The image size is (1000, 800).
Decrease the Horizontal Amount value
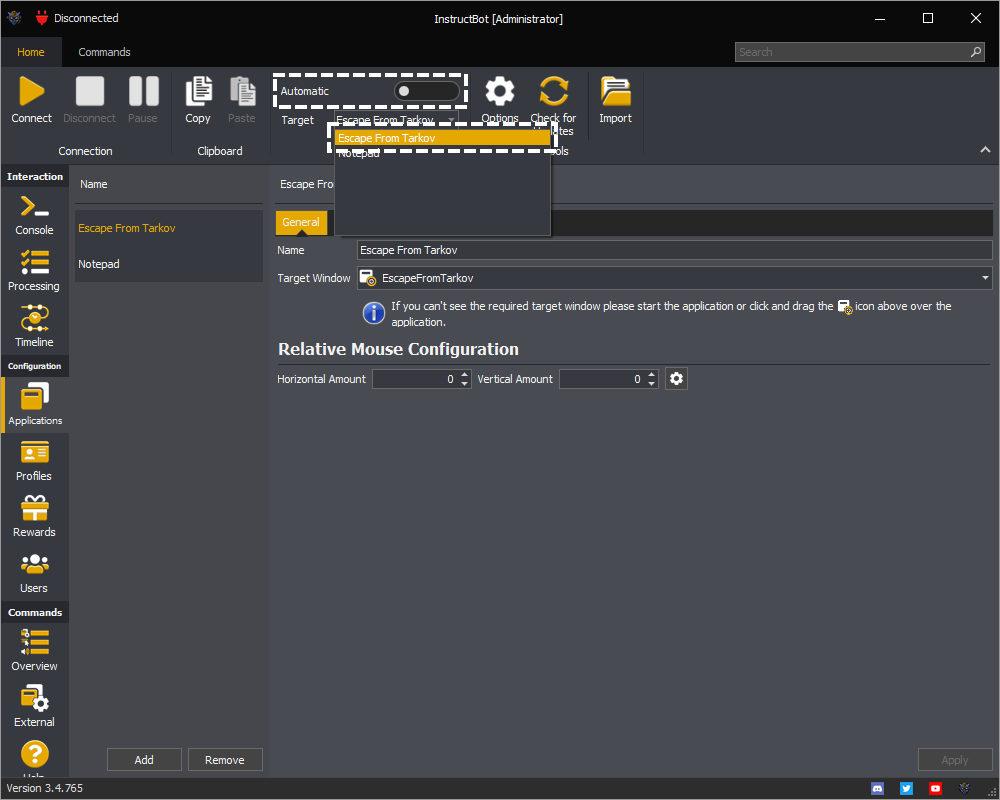[464, 383]
